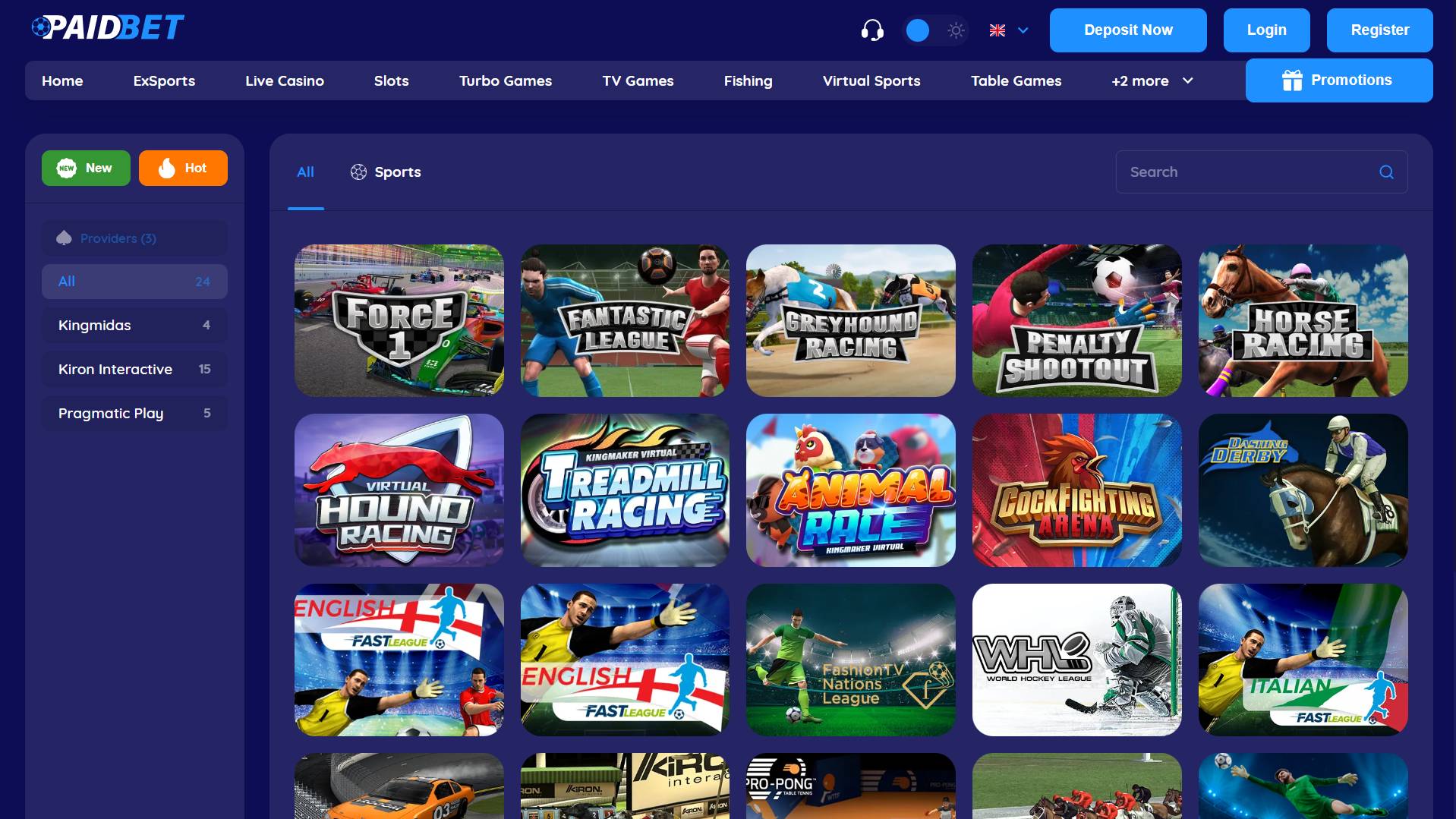Click the search magnifier icon
This screenshot has height=819, width=1456.
coord(1386,172)
